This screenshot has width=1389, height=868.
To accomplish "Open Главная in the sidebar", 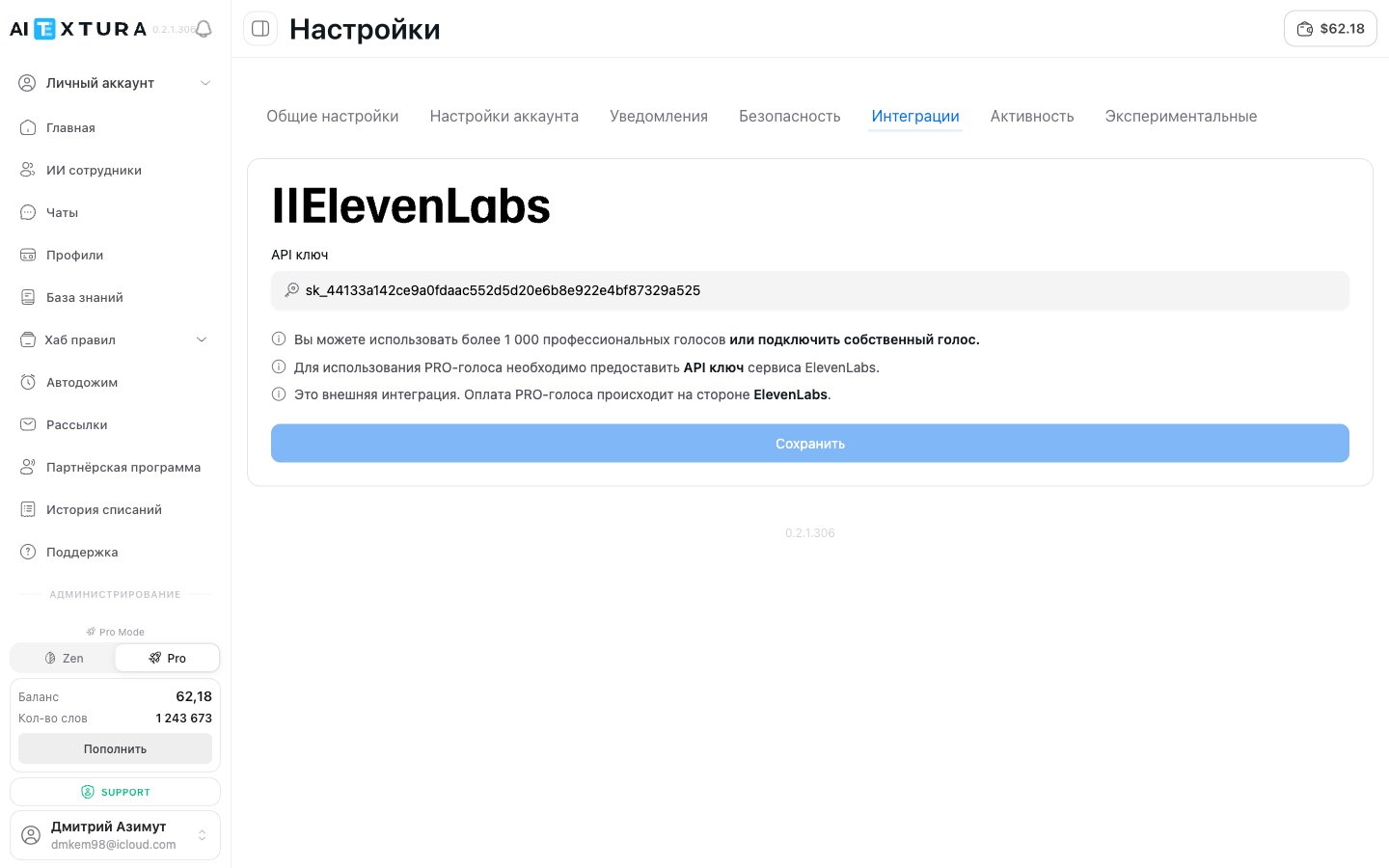I will point(70,127).
